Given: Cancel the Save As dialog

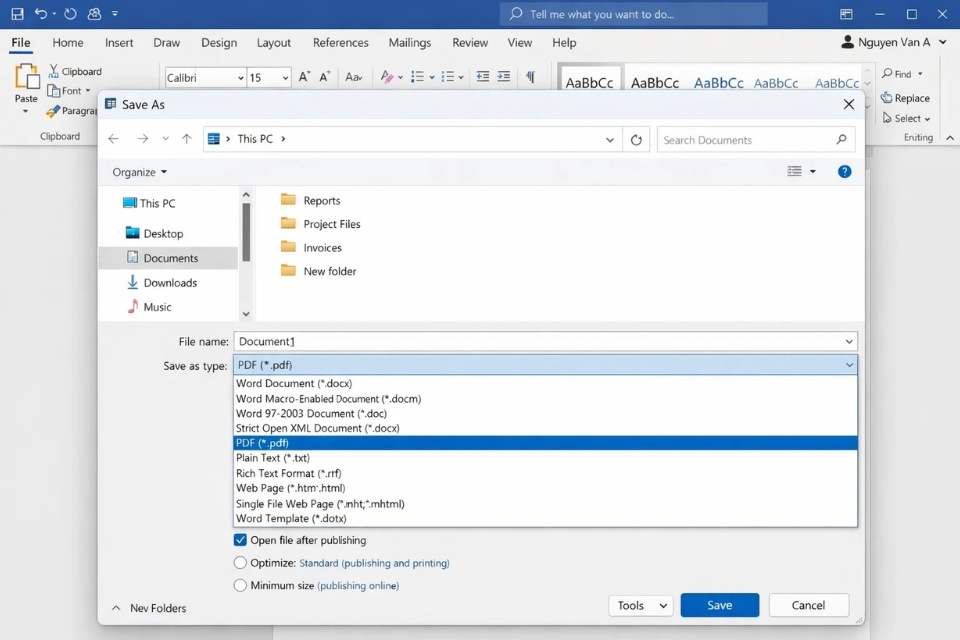Looking at the screenshot, I should [808, 605].
